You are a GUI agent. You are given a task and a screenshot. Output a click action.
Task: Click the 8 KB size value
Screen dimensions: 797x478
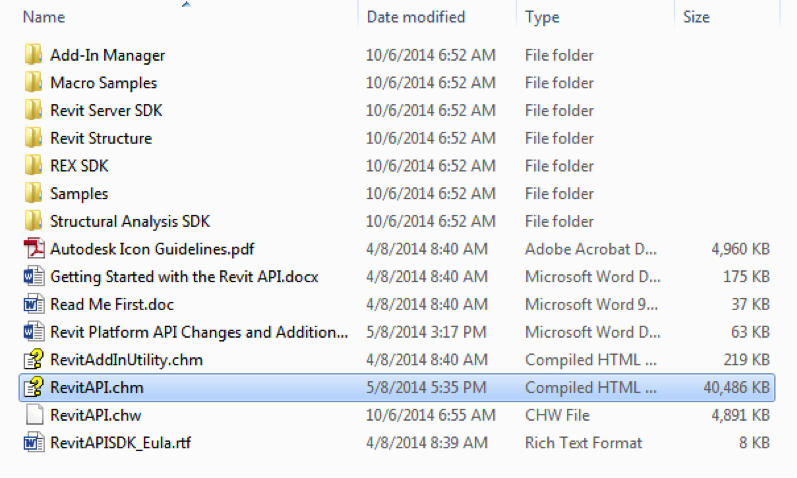click(x=754, y=443)
